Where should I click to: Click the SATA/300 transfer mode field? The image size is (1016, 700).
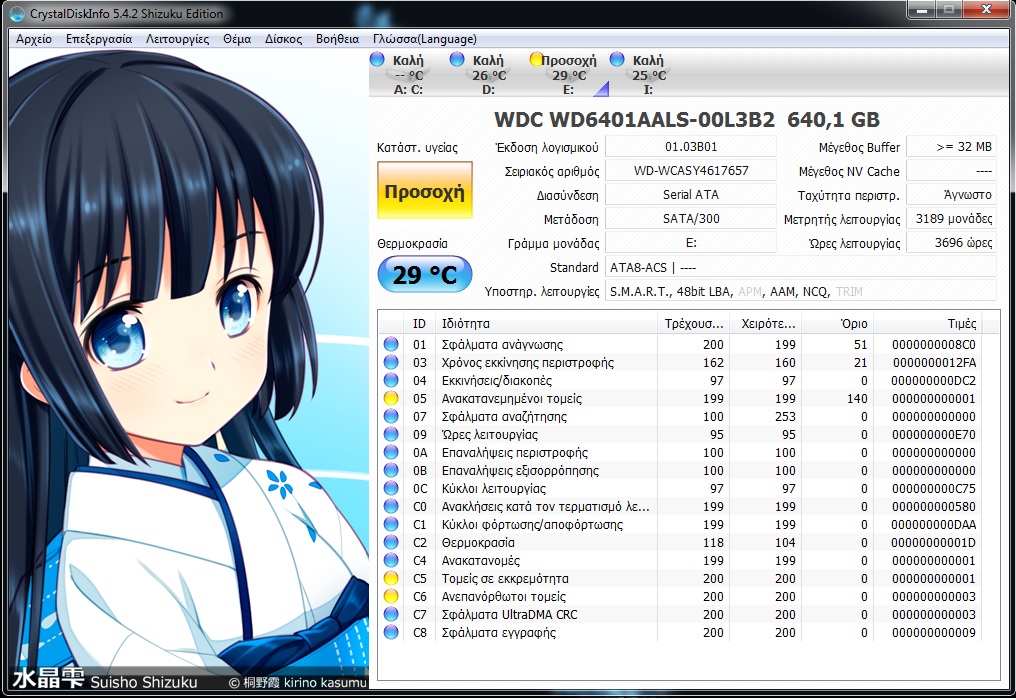coord(691,218)
